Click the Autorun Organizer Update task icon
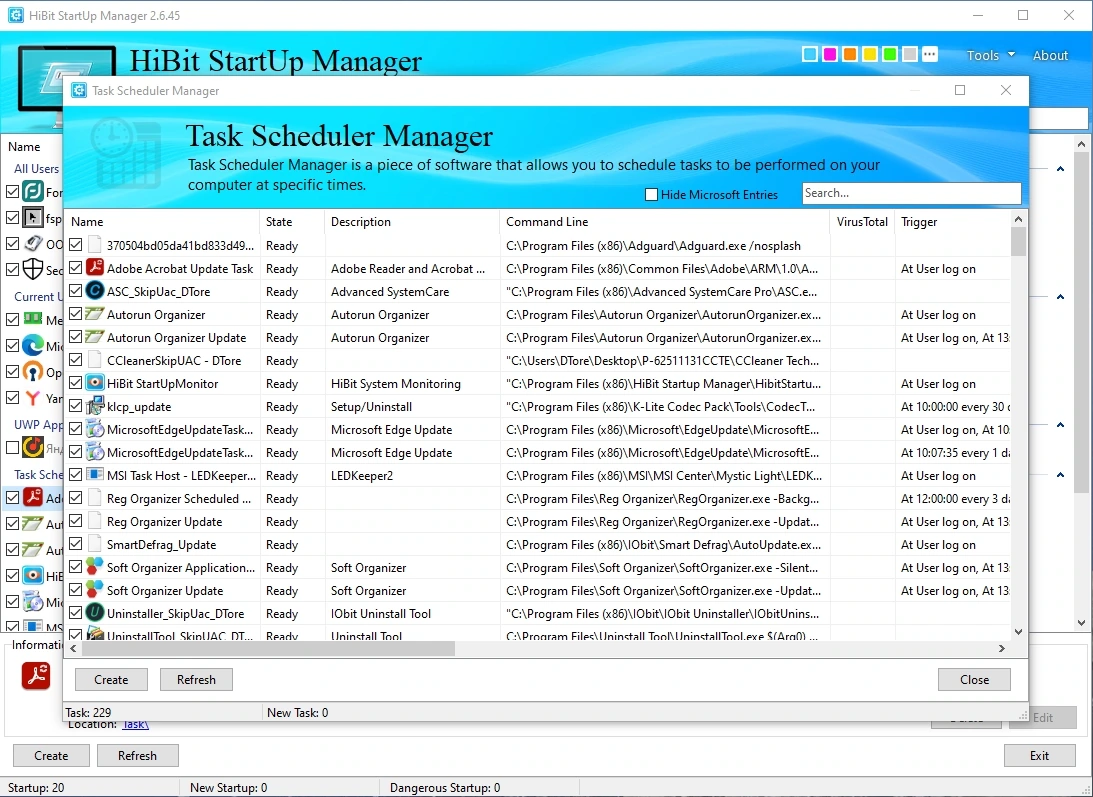1093x797 pixels. [95, 337]
